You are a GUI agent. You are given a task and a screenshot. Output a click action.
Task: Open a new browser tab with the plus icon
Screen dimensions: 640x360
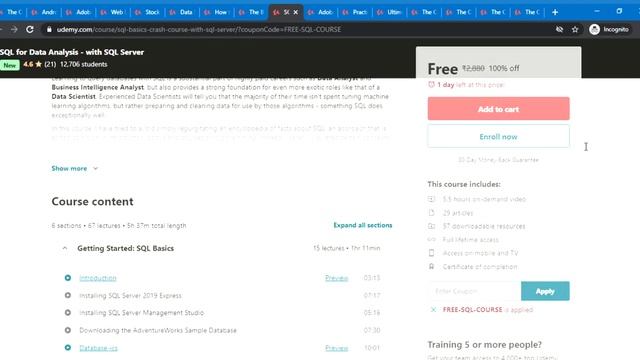pyautogui.click(x=555, y=12)
